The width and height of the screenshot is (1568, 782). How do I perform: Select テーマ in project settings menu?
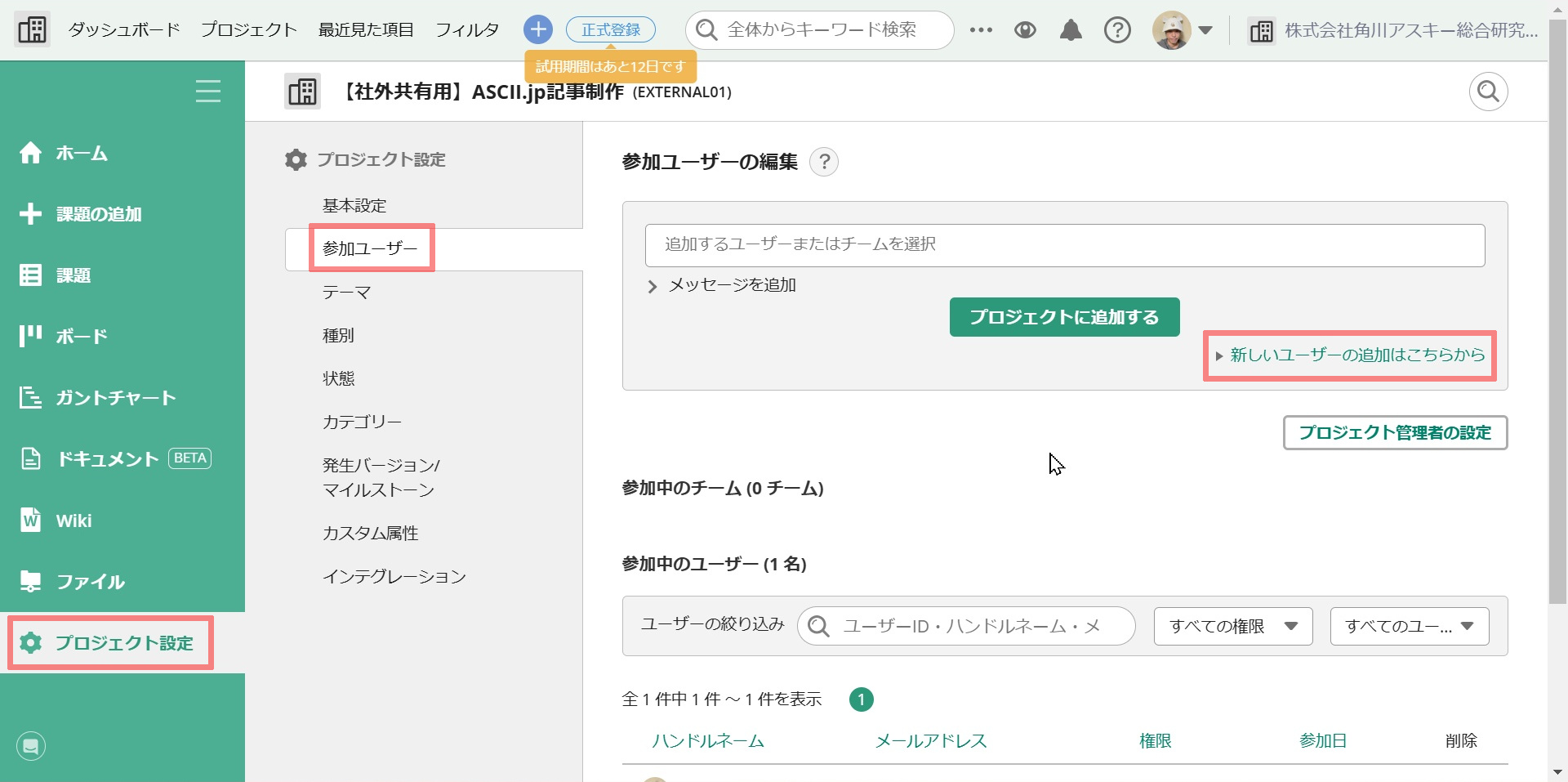347,293
